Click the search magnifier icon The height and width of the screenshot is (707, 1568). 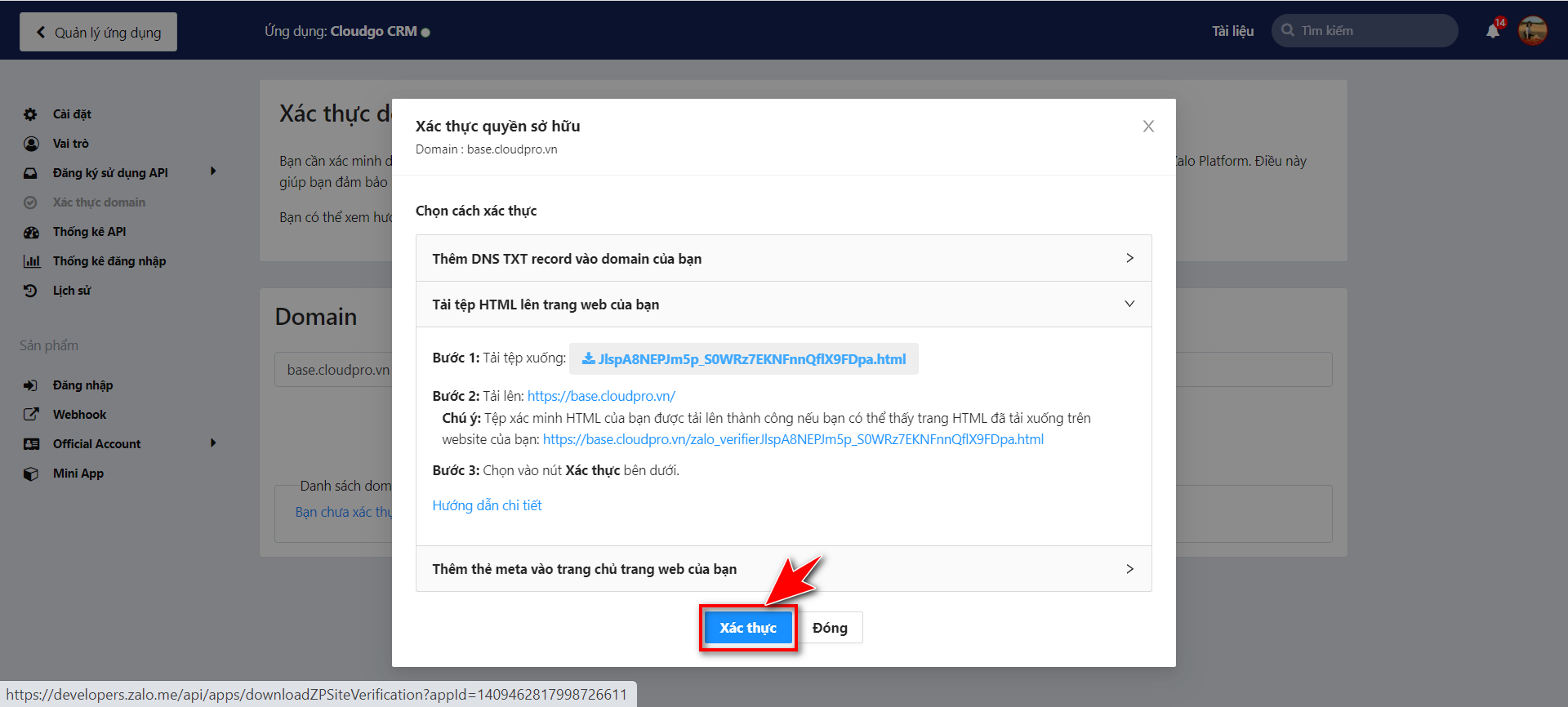coord(1288,30)
